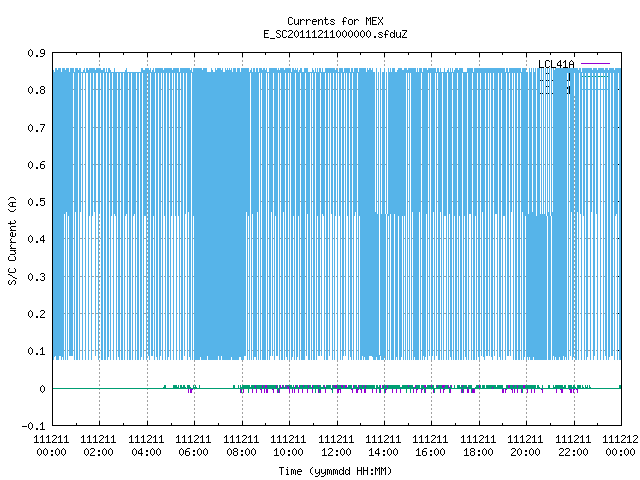Select the y-axis tick value '0.4'
Image resolution: width=640 pixels, height=480 pixels.
(36, 239)
